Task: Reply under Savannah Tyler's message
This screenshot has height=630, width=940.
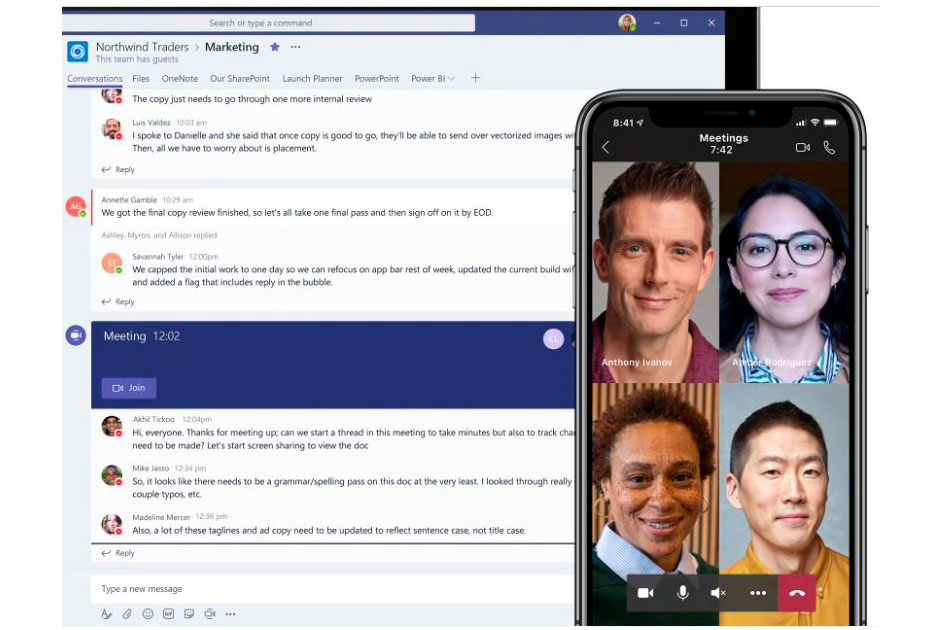Action: point(118,302)
